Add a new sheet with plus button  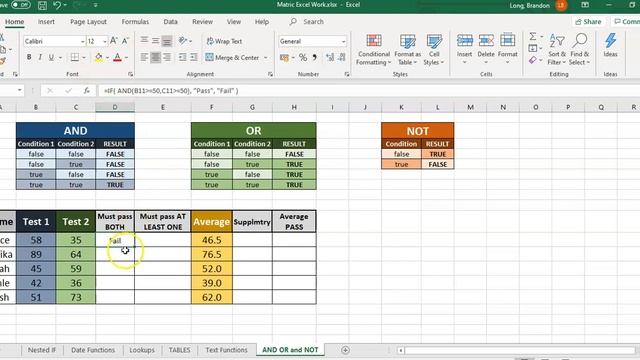click(x=345, y=350)
